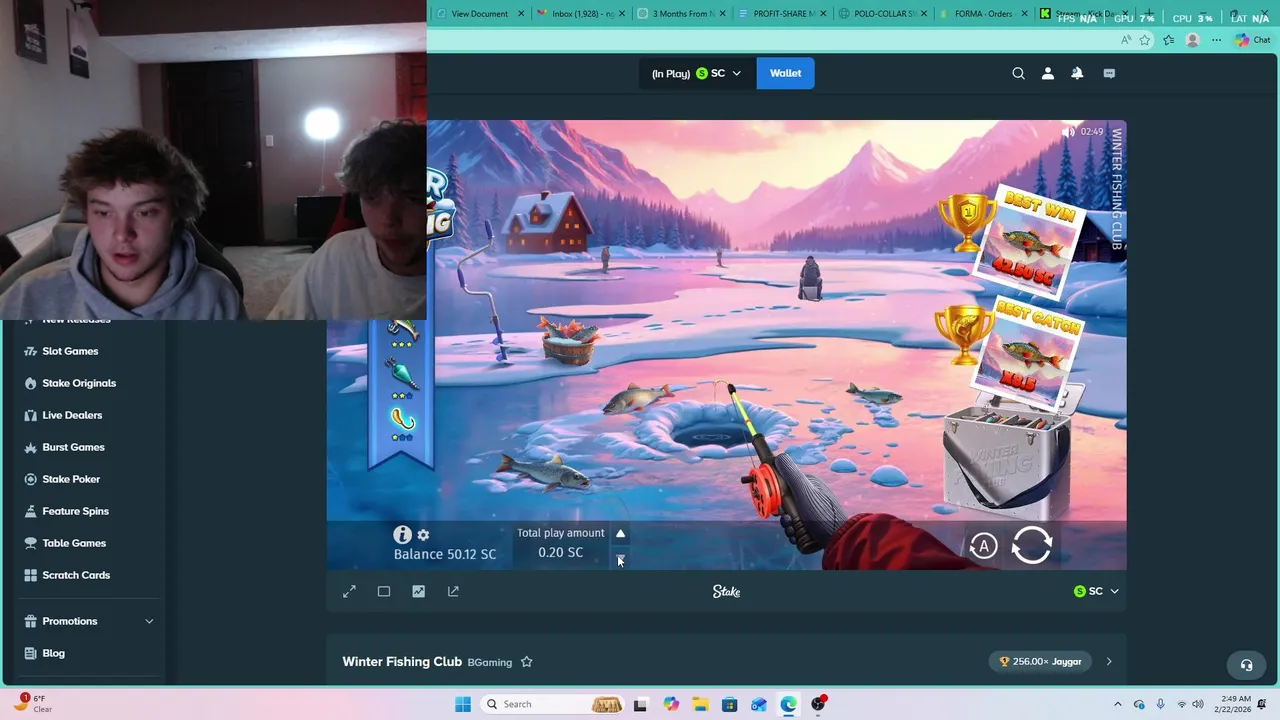
Task: Switch to the PROFIT-SHARE tab
Action: coord(781,14)
